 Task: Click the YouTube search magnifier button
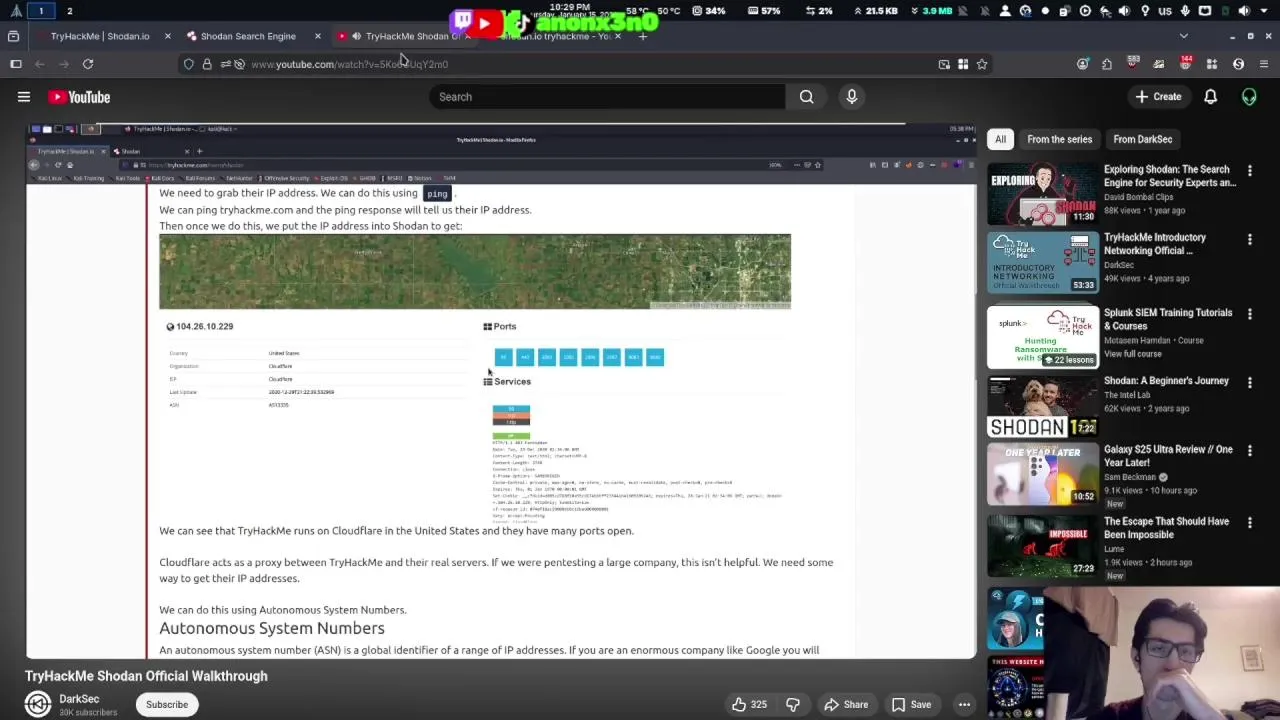pyautogui.click(x=806, y=97)
